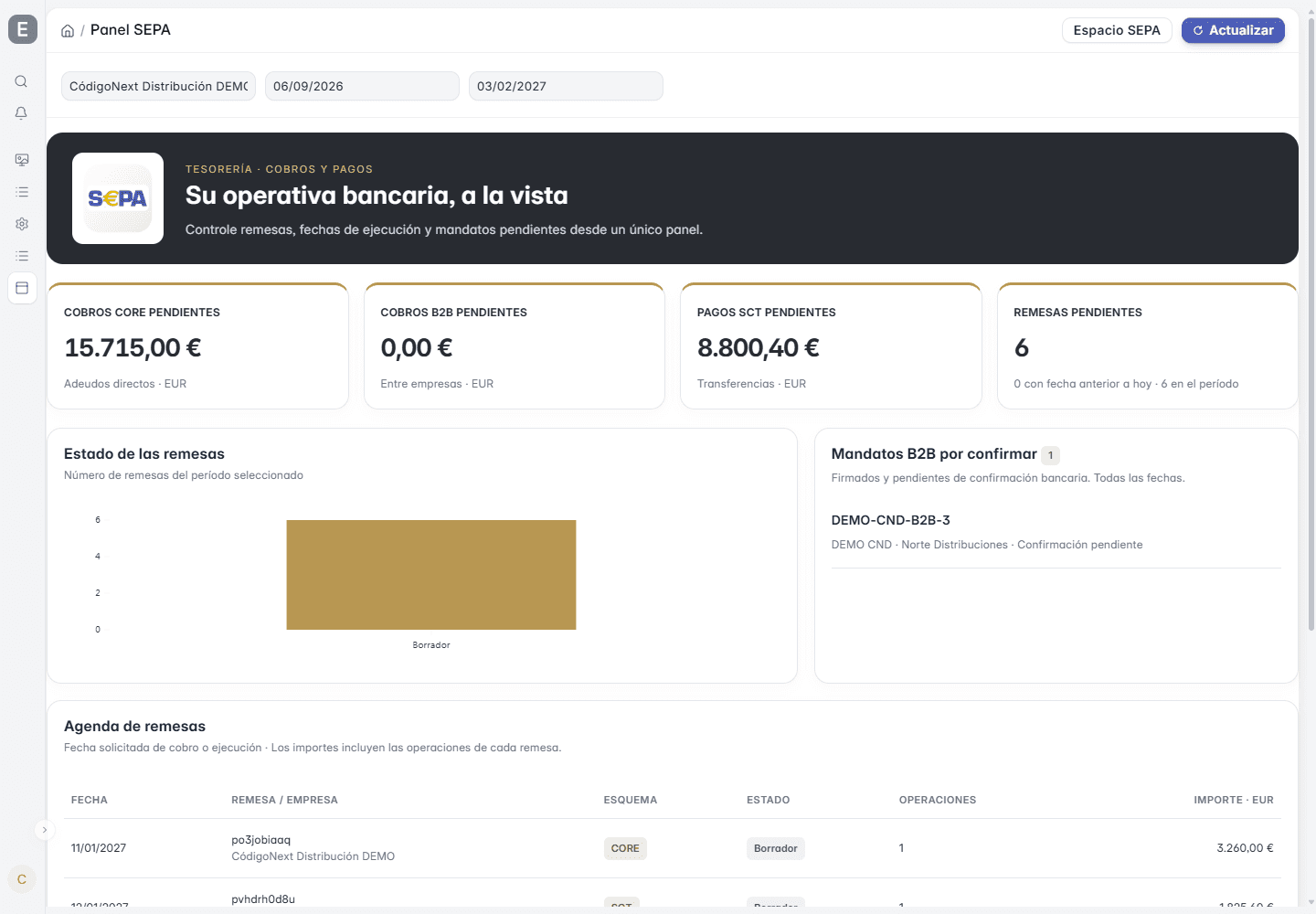
Task: Click the FECHA column header
Action: (90, 800)
